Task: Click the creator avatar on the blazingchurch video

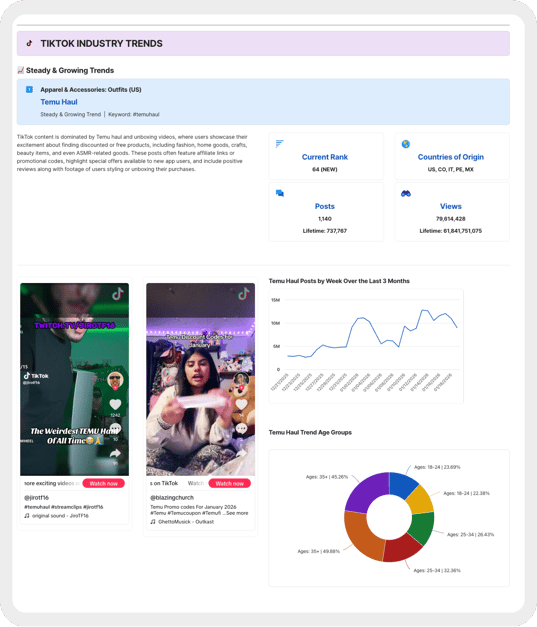Action: point(241,379)
